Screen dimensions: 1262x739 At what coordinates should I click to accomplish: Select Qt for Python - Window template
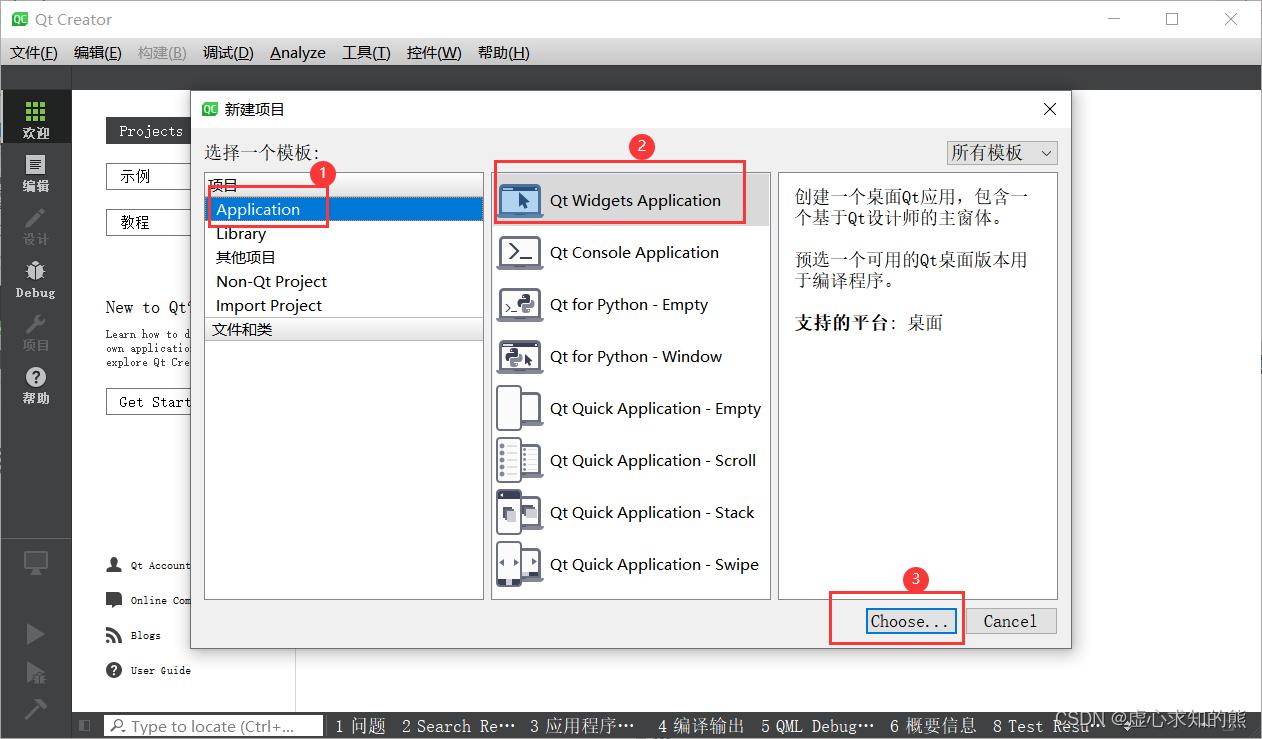pos(631,357)
